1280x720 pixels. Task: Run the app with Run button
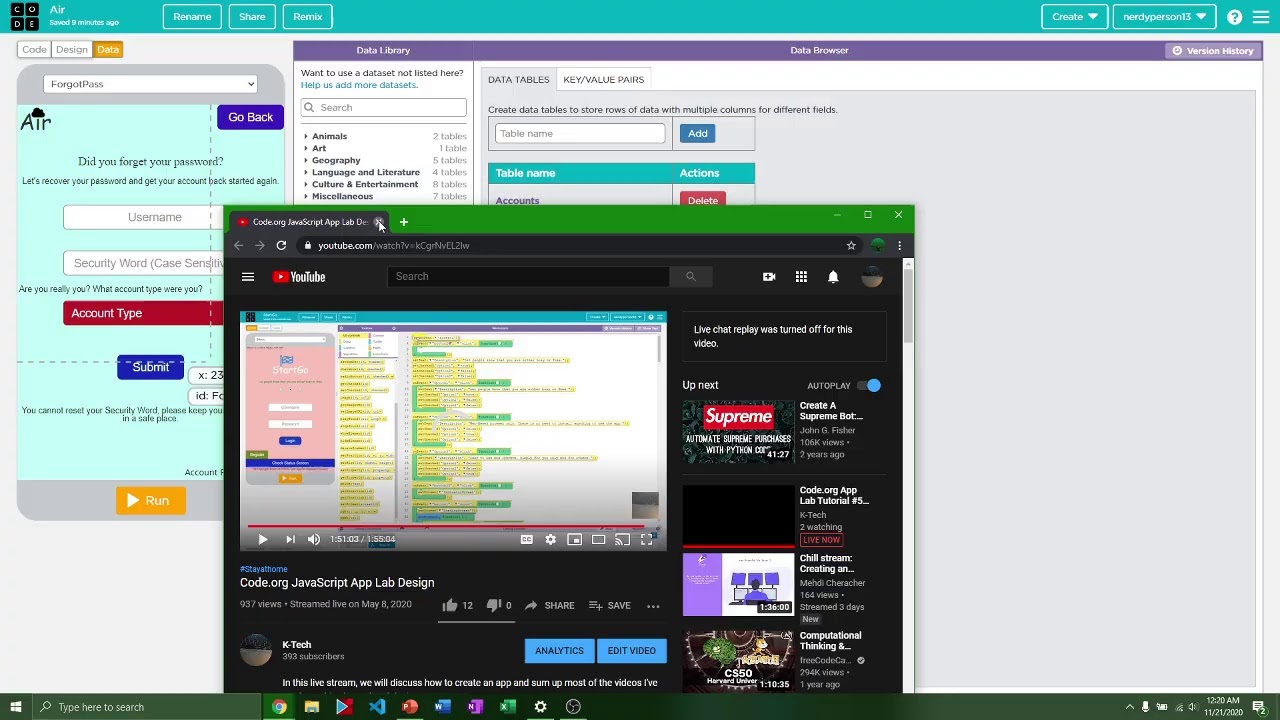pyautogui.click(x=150, y=500)
